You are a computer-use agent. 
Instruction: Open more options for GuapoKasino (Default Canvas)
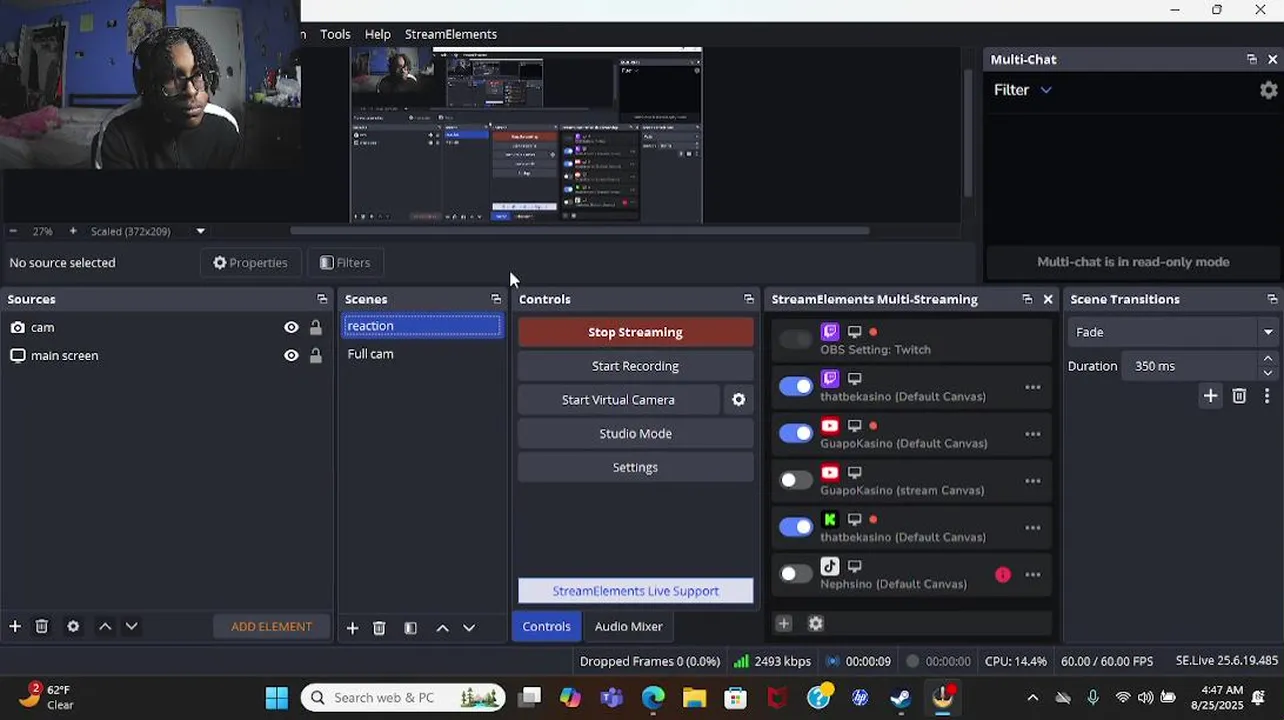click(1033, 434)
